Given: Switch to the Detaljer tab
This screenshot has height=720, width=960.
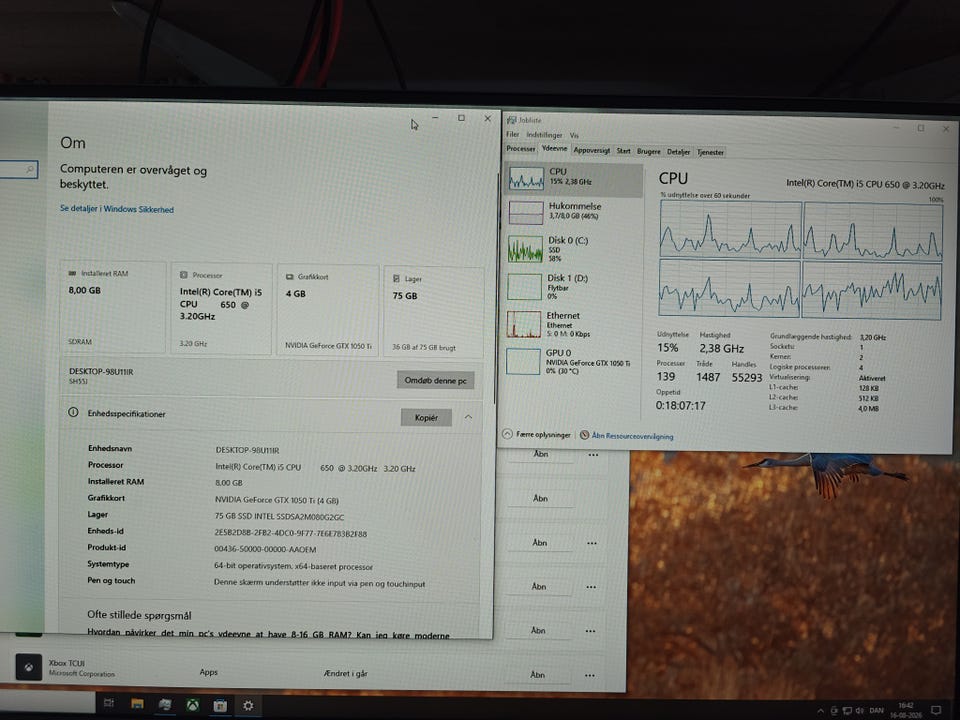Looking at the screenshot, I should pyautogui.click(x=678, y=152).
